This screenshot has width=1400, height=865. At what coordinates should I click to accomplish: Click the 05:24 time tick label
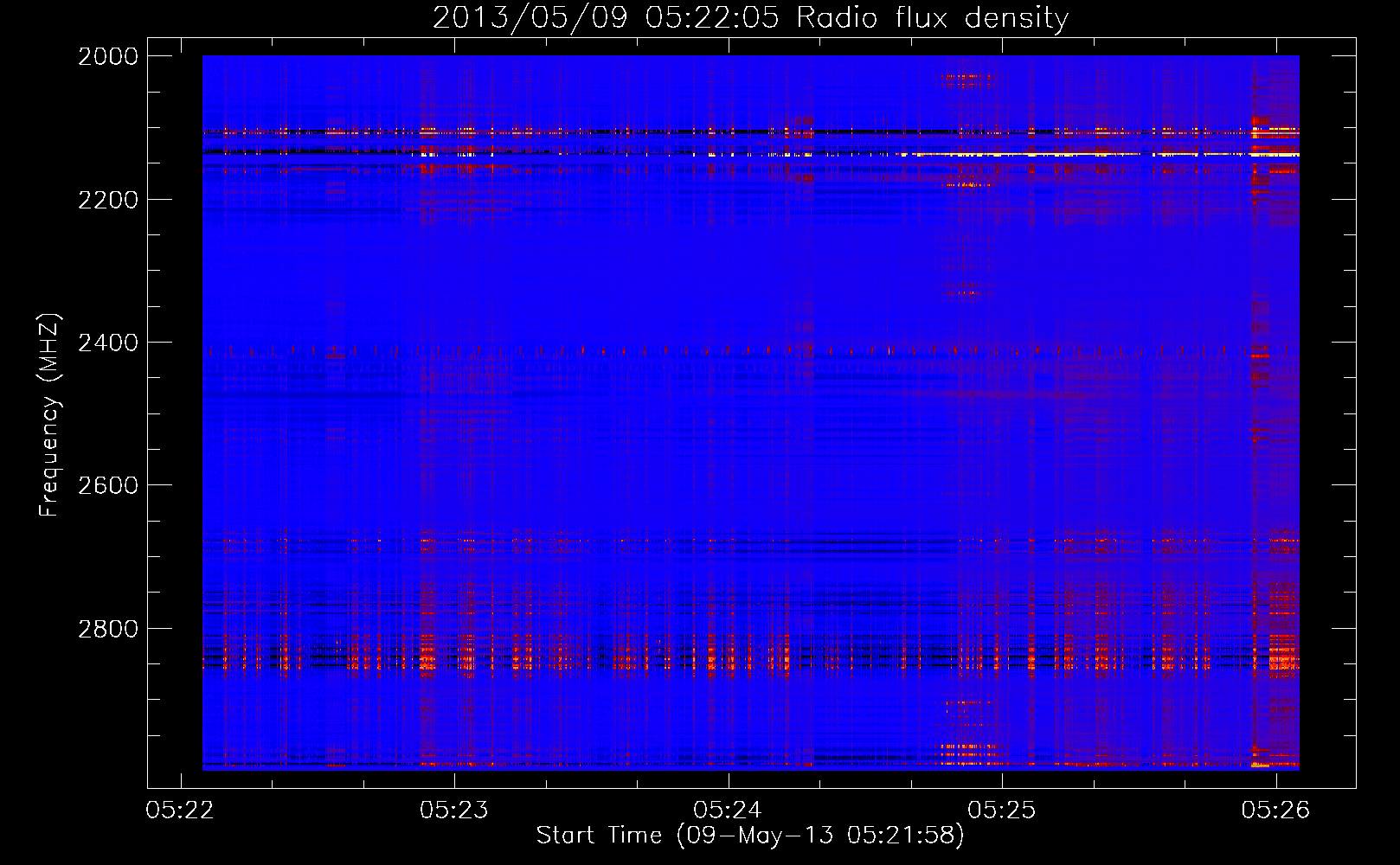coord(728,810)
